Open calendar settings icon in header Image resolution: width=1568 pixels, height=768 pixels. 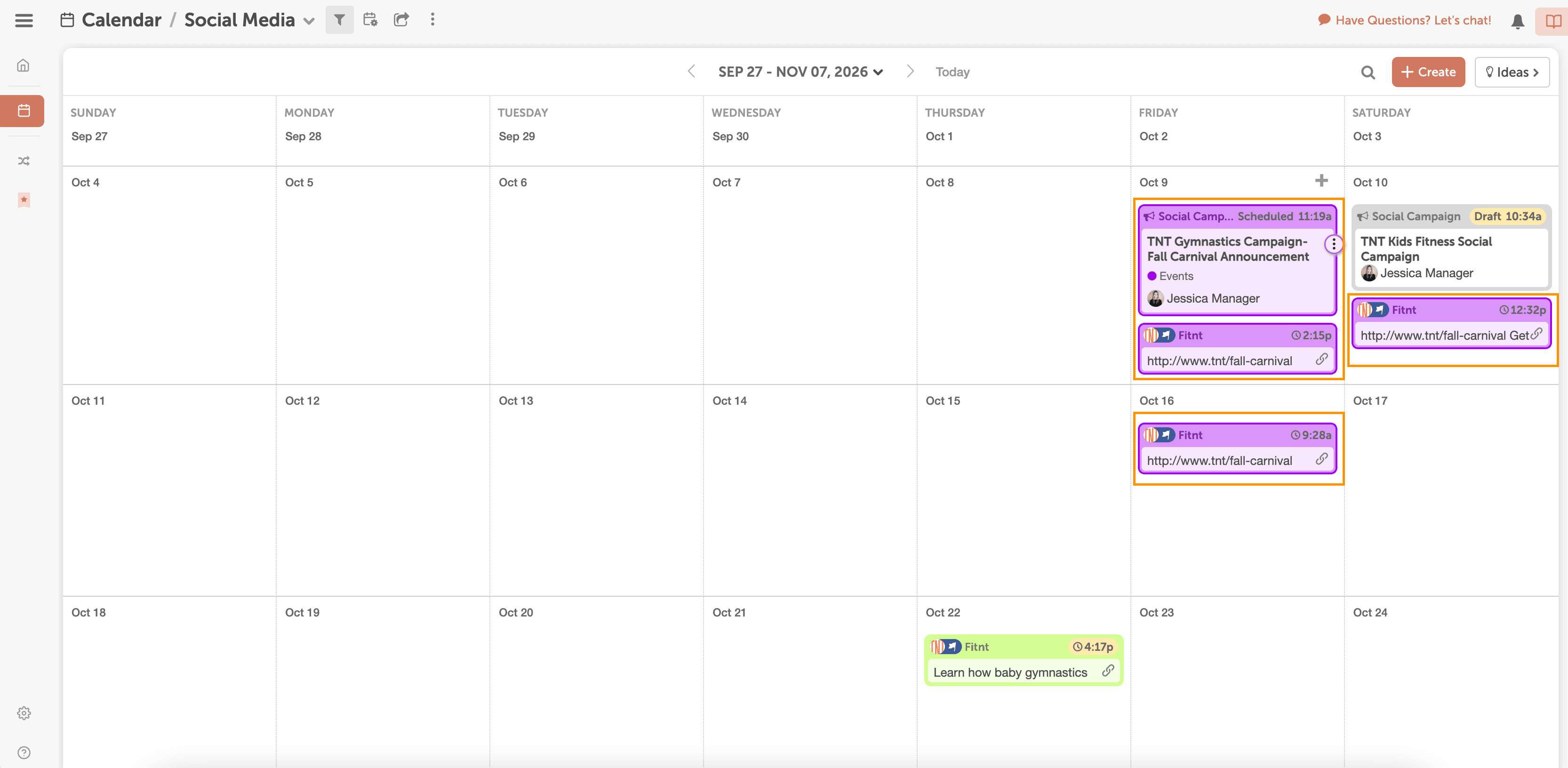(370, 20)
